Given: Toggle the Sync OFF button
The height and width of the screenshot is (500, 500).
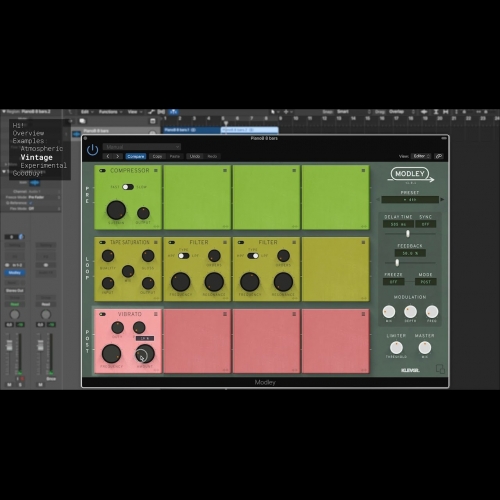Looking at the screenshot, I should 426,224.
